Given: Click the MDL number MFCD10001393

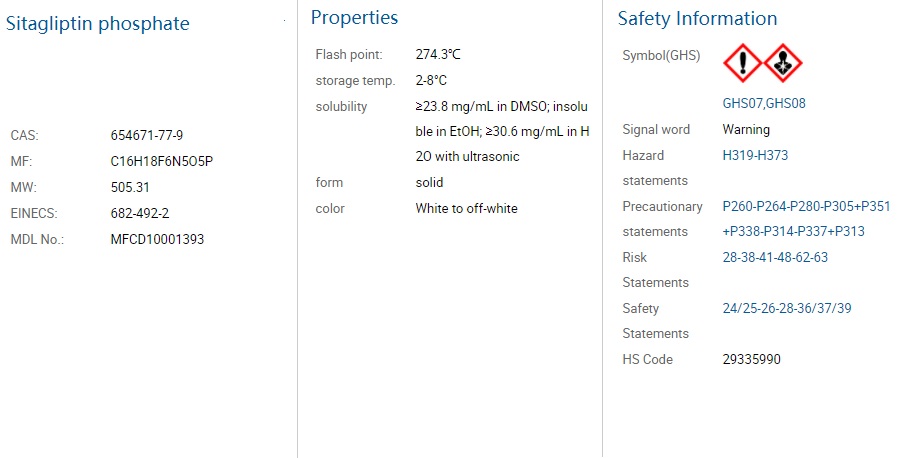Looking at the screenshot, I should pyautogui.click(x=157, y=239).
